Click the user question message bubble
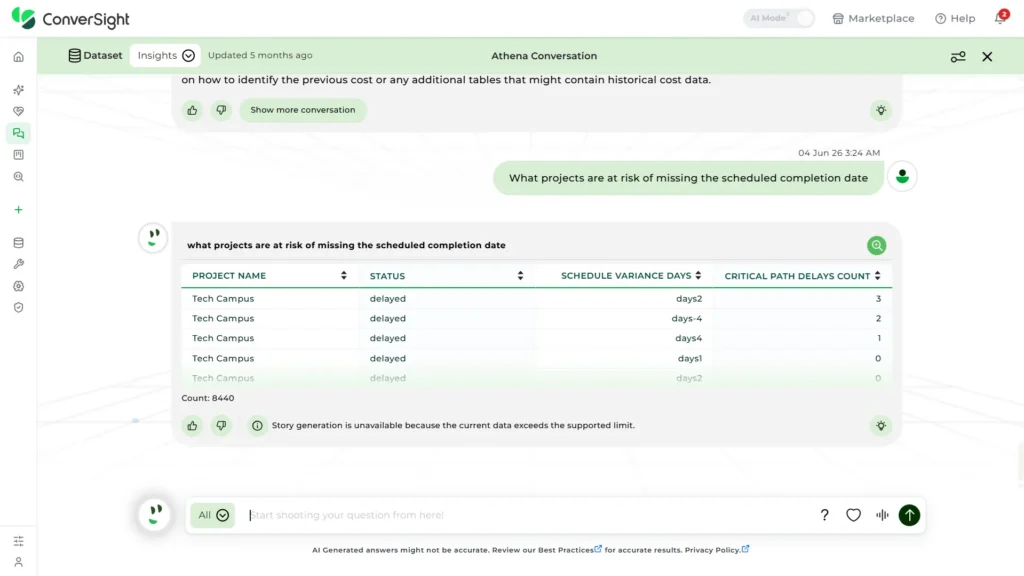The height and width of the screenshot is (576, 1024). pyautogui.click(x=688, y=178)
